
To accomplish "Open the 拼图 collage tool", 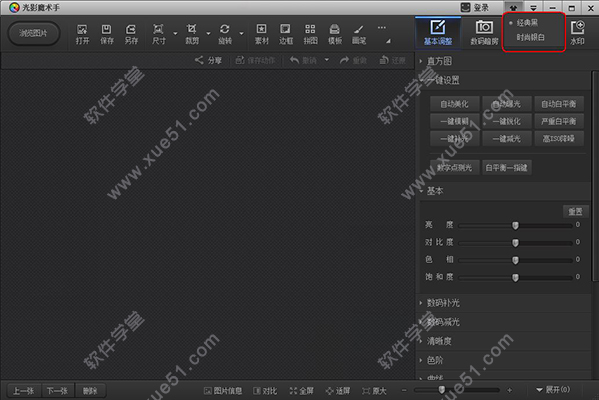I will coord(310,34).
